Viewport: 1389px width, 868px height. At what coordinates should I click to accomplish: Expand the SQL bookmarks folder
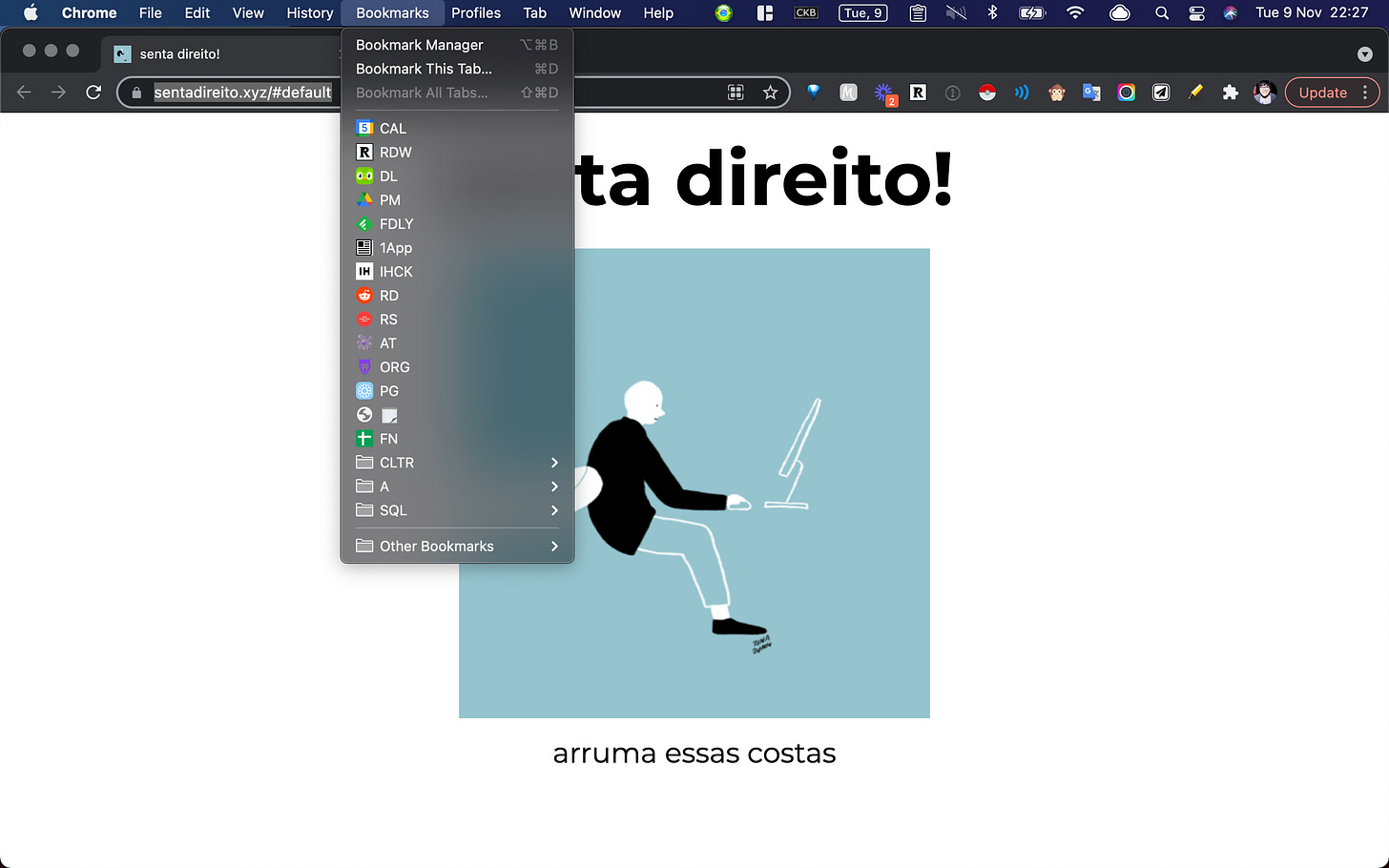[x=457, y=509]
